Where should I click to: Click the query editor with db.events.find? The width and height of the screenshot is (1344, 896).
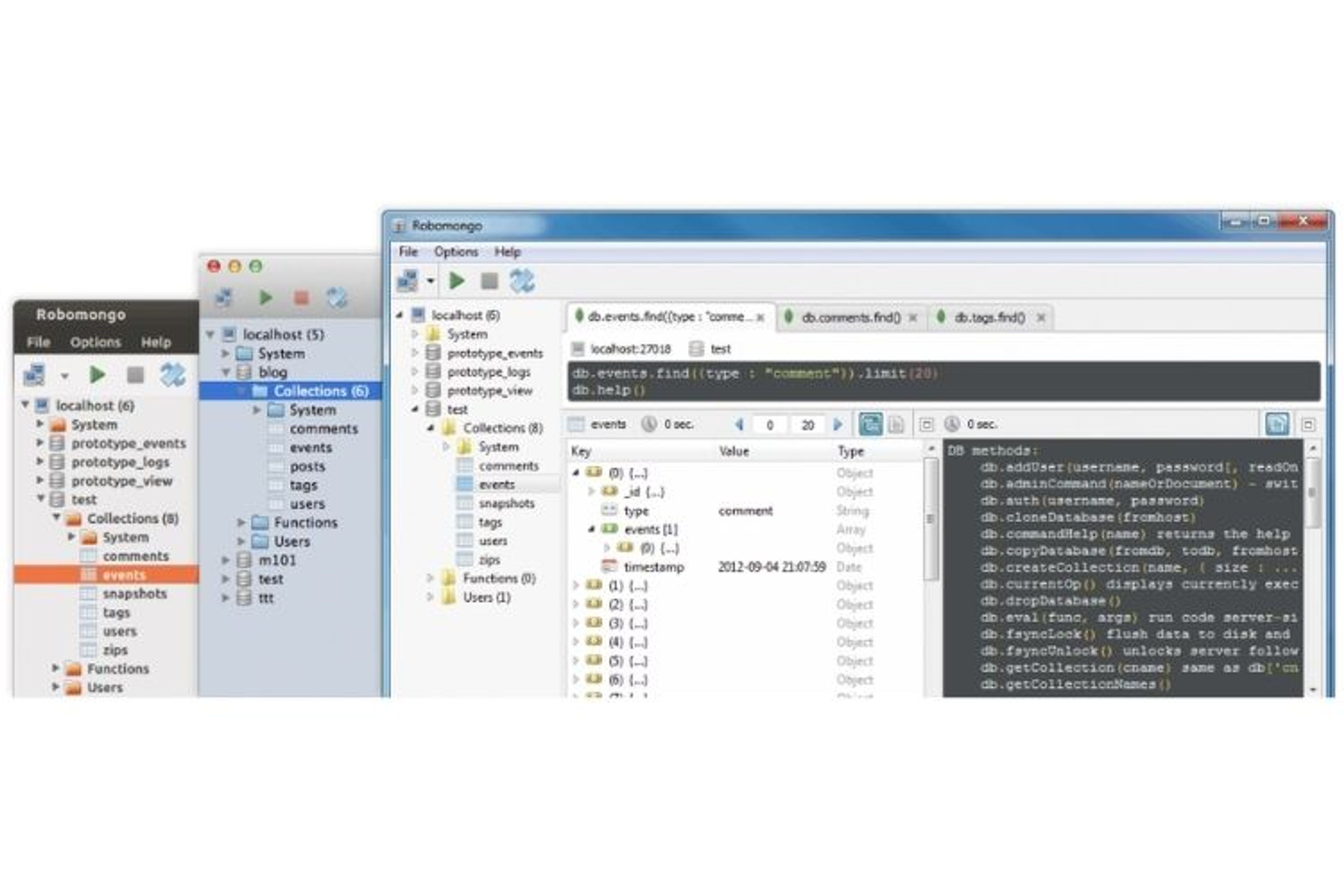pos(944,381)
